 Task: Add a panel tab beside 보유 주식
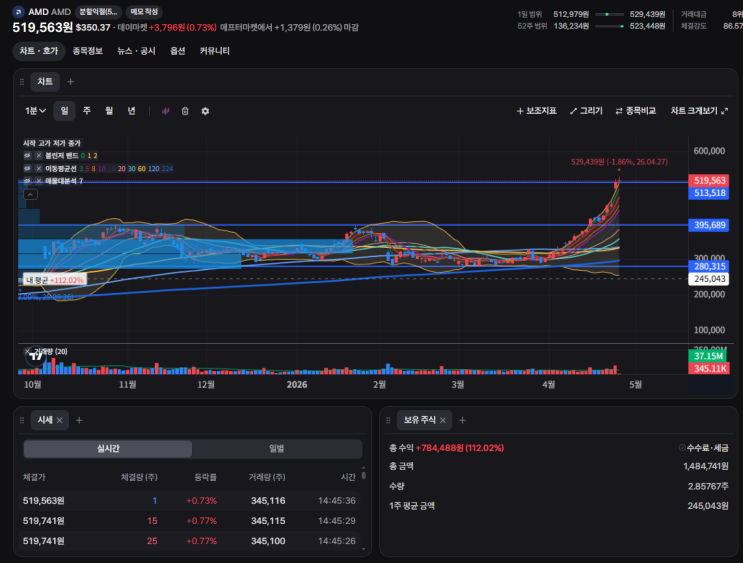coord(462,420)
